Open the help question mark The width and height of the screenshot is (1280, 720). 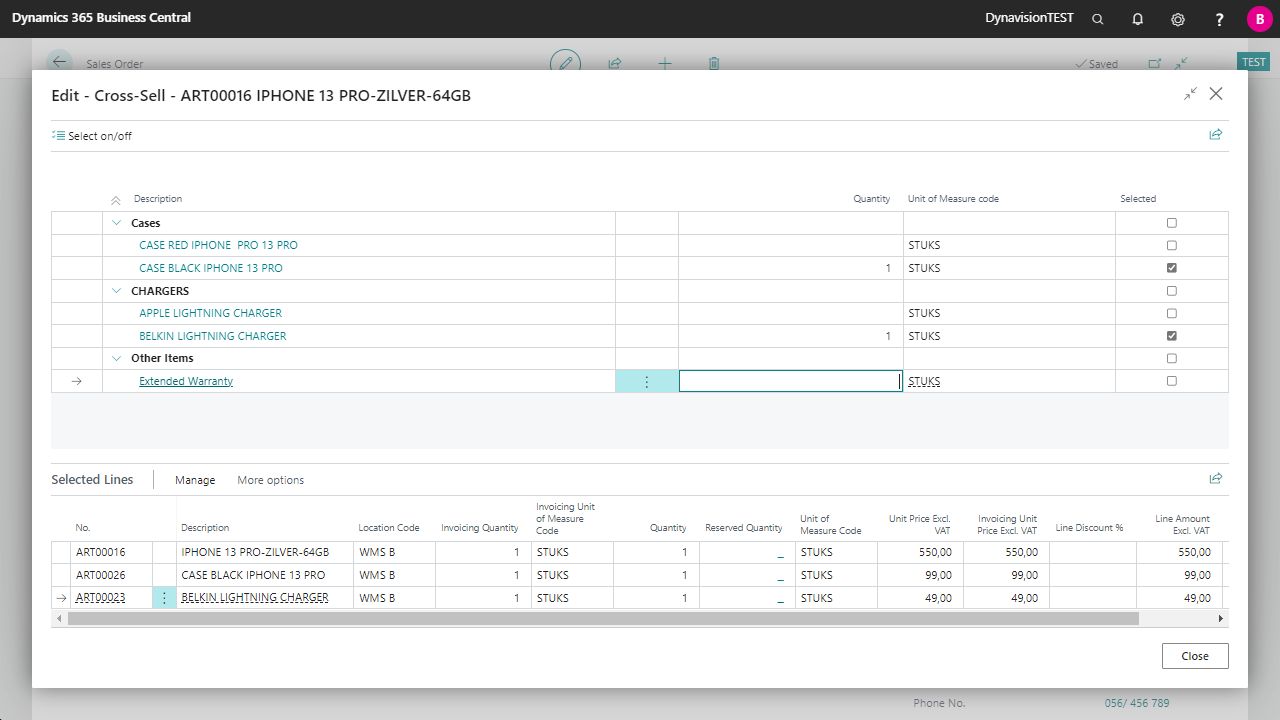[x=1219, y=19]
